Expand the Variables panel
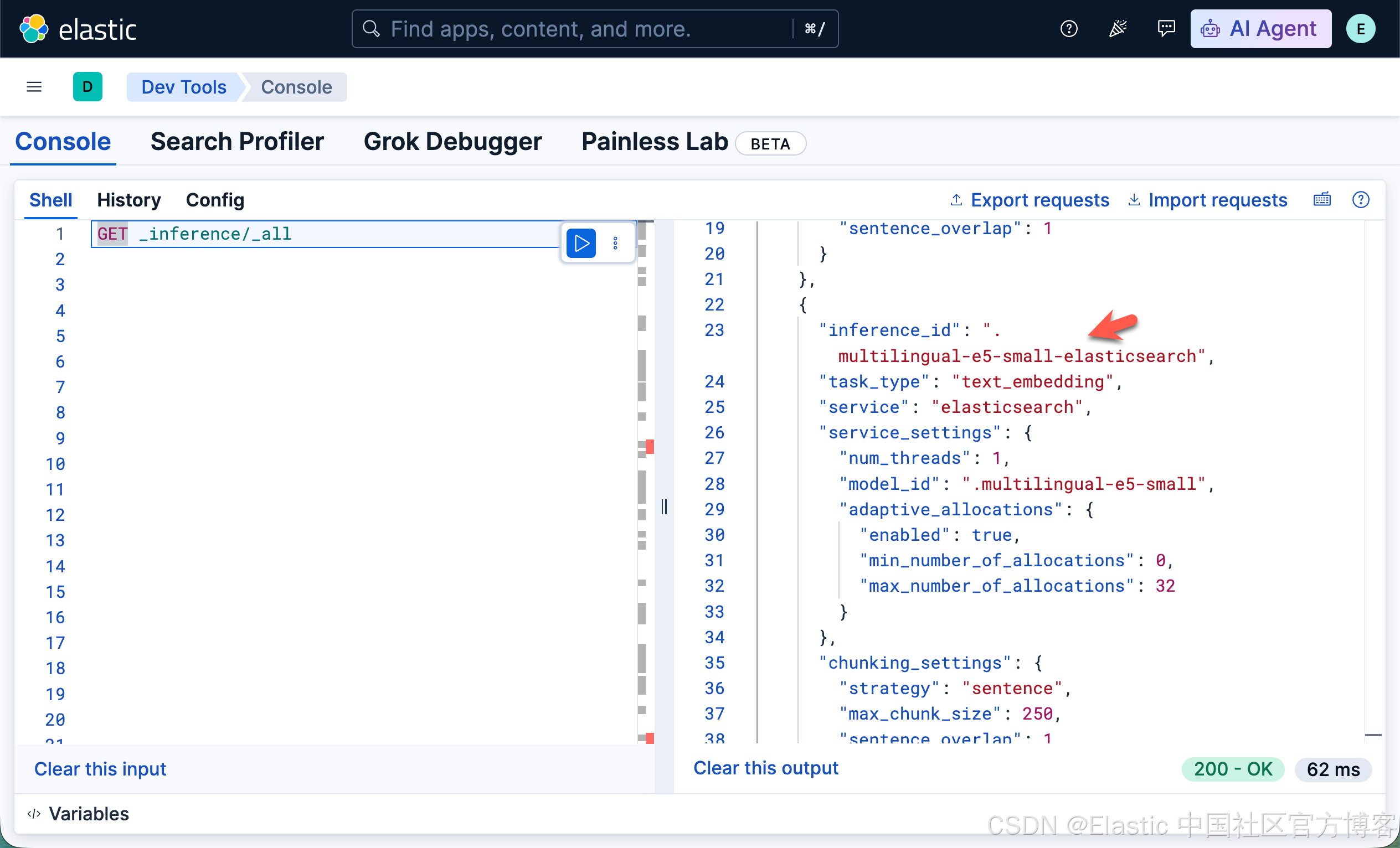1400x848 pixels. tap(78, 814)
